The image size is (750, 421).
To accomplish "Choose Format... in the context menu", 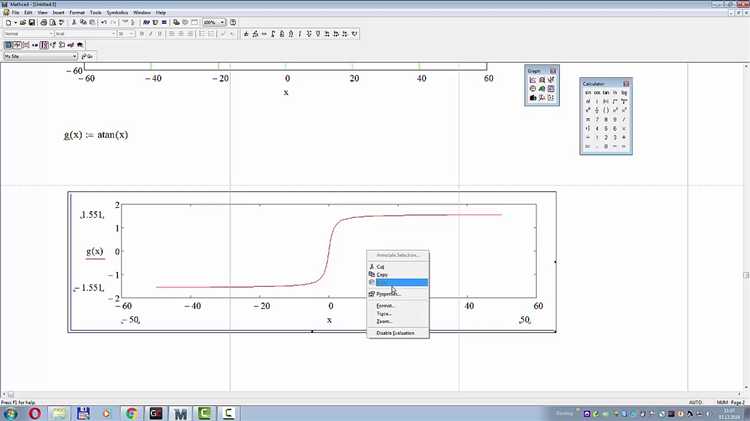I will (x=397, y=306).
